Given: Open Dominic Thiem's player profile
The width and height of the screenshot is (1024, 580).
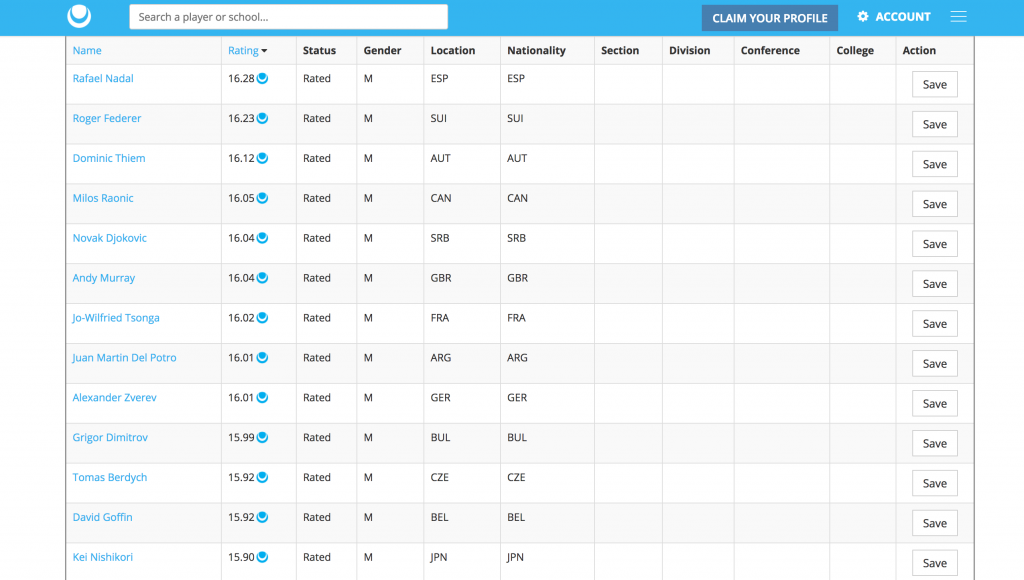Looking at the screenshot, I should 108,158.
